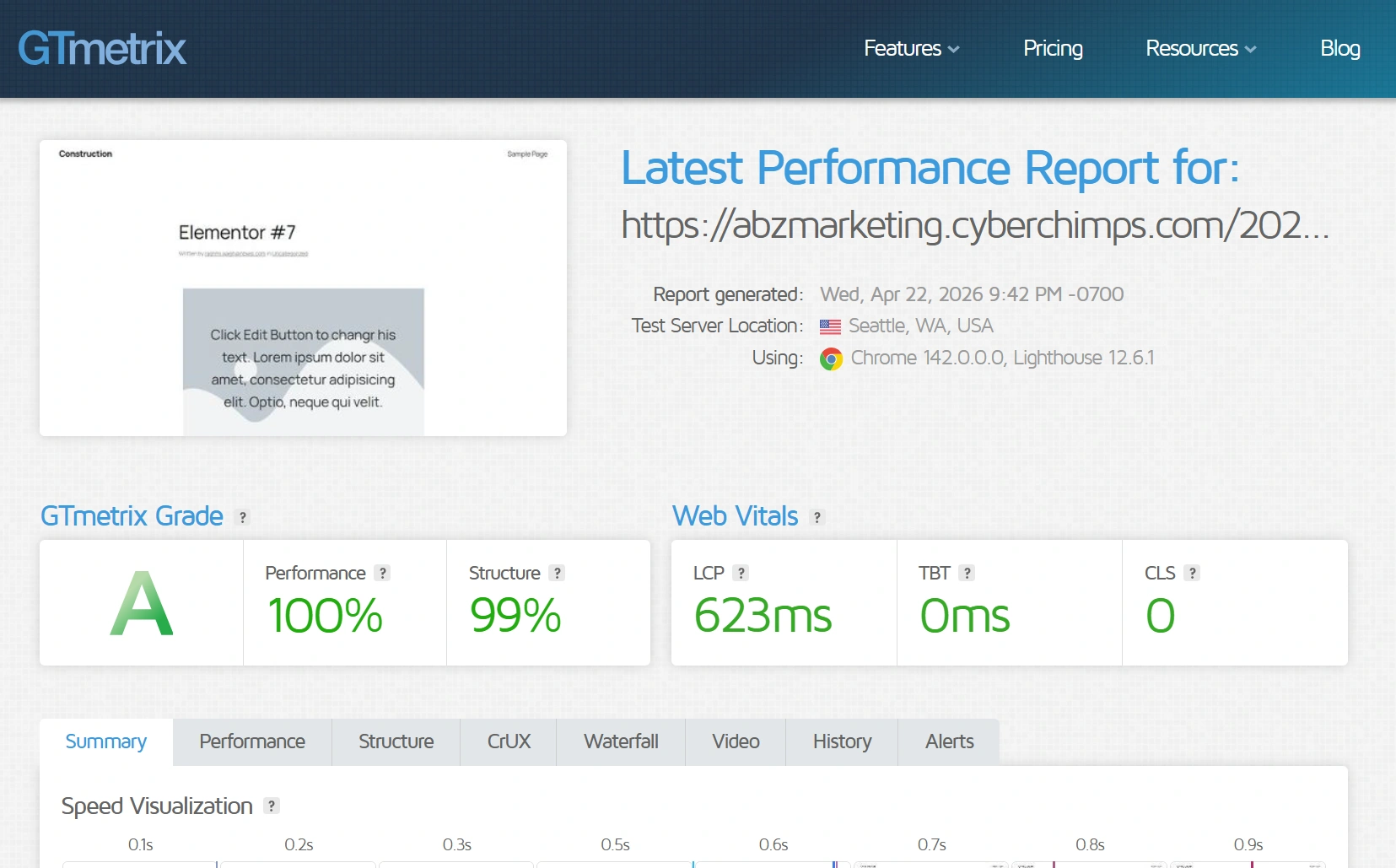Show help for GTmetrix Grade
1396x868 pixels.
click(243, 517)
